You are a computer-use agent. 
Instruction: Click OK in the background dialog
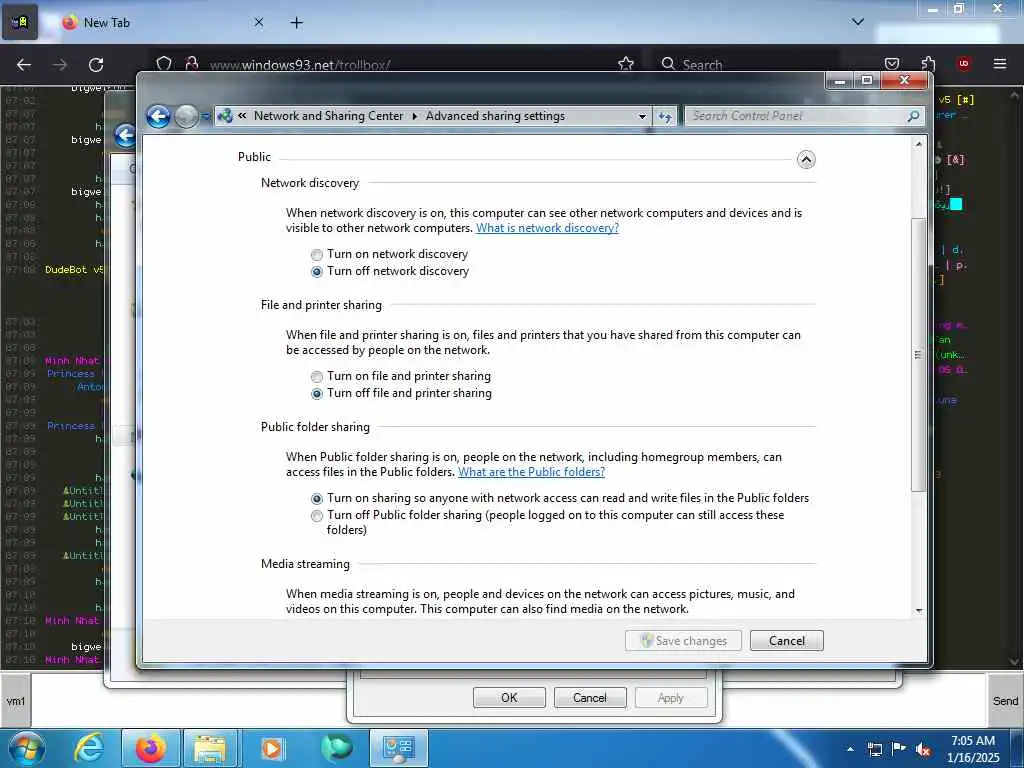(x=509, y=697)
